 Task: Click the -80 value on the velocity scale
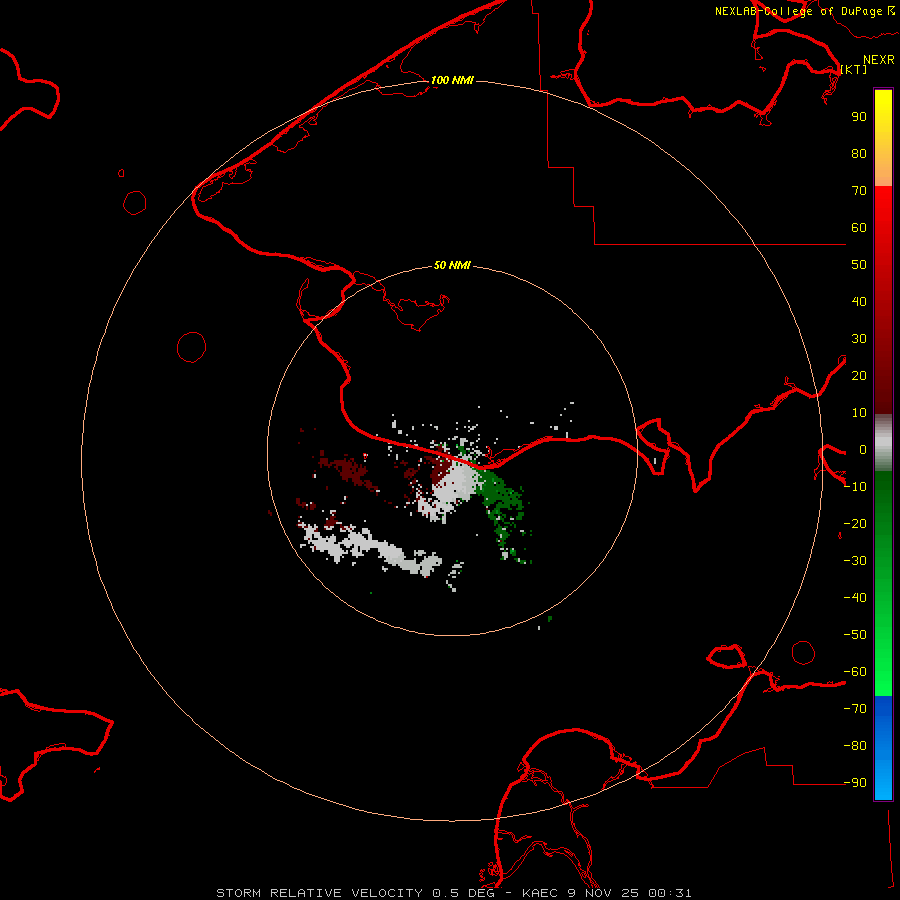tap(855, 746)
